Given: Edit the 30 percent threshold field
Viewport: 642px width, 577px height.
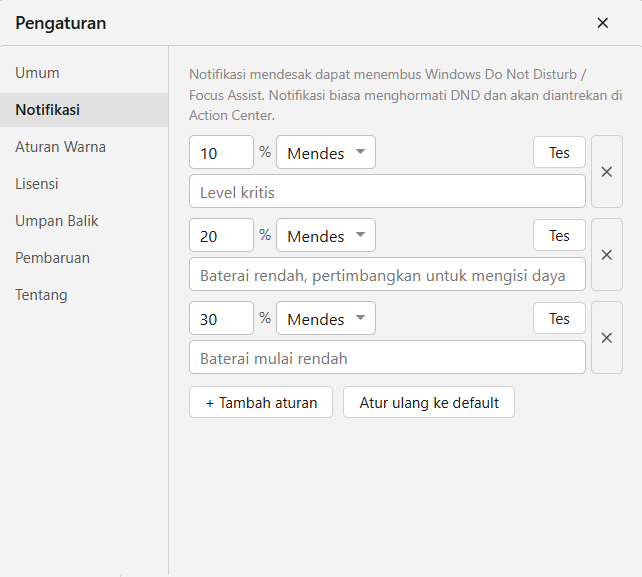Looking at the screenshot, I should (222, 318).
